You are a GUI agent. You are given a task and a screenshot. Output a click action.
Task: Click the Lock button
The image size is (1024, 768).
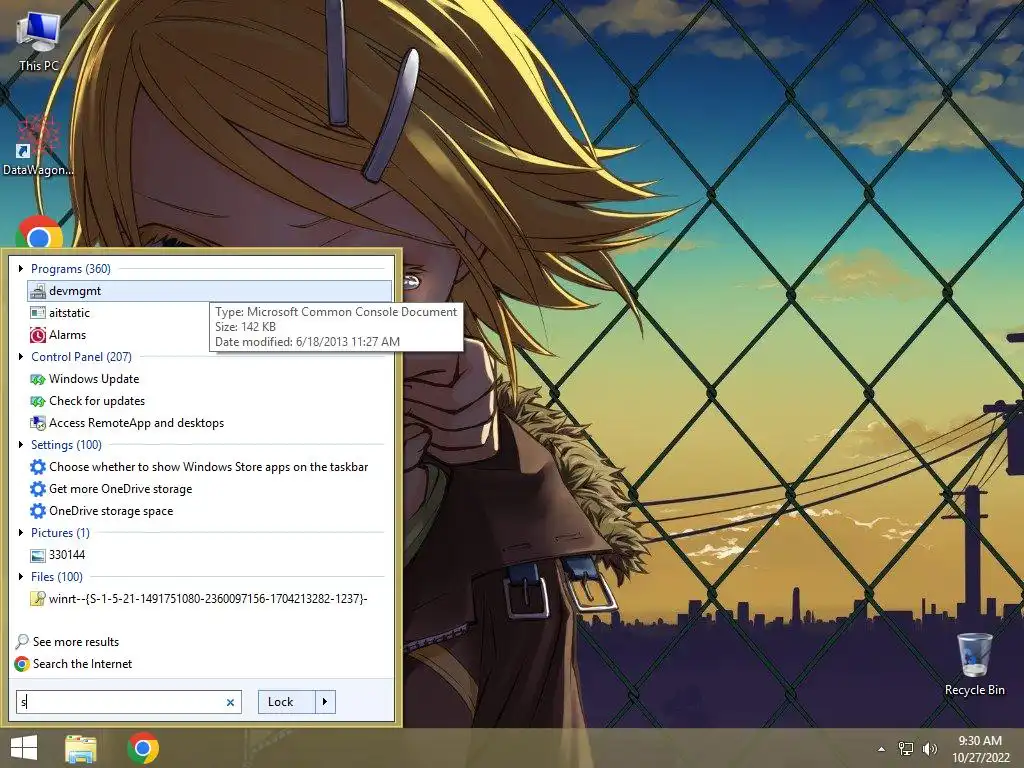(287, 702)
